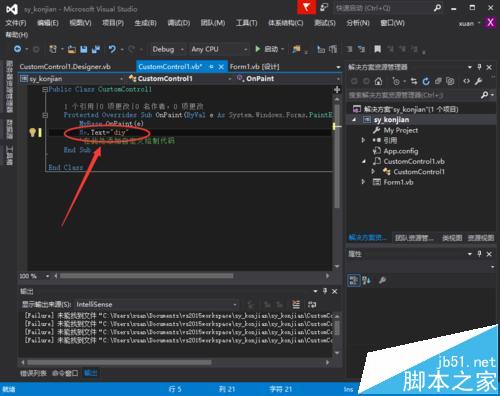Switch to 团队资源管理器 tab
Viewport: 500px width, 396px height.
[415, 238]
